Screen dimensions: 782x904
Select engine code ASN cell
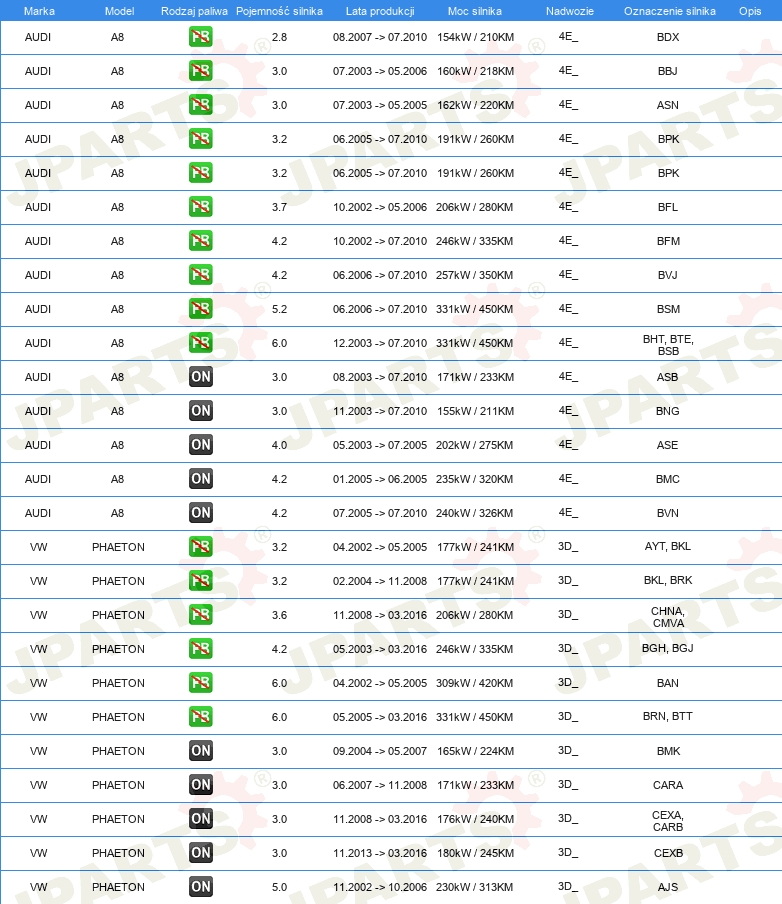pyautogui.click(x=668, y=105)
